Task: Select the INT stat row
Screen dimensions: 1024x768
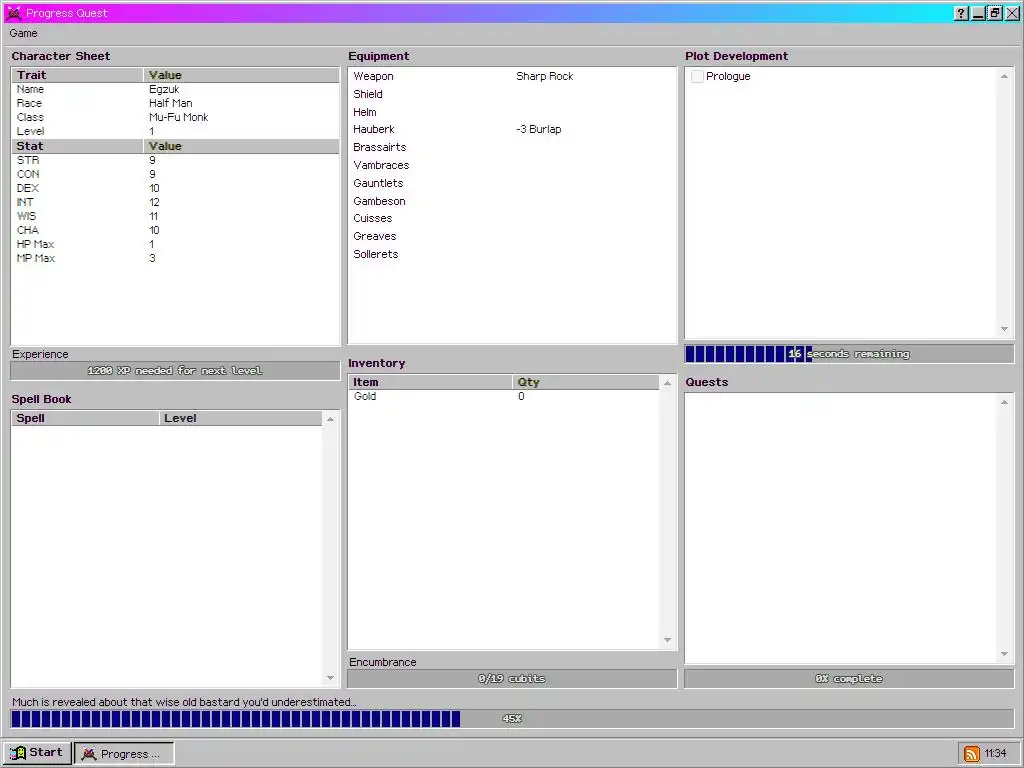Action: tap(176, 202)
